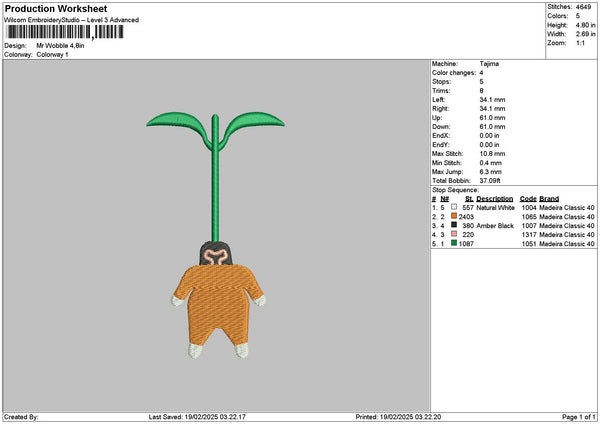Click the 'Natural White' description
The width and height of the screenshot is (600, 424).
pos(496,208)
